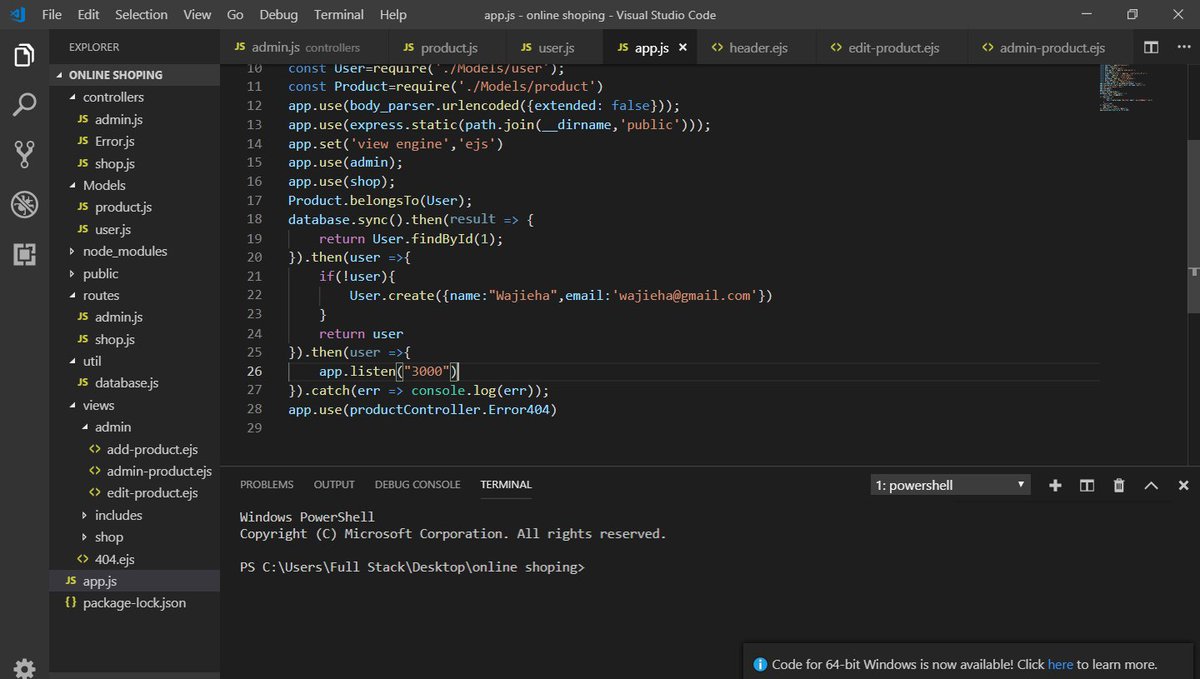This screenshot has height=679, width=1200.
Task: Kill the terminal using the trash icon
Action: [1118, 485]
